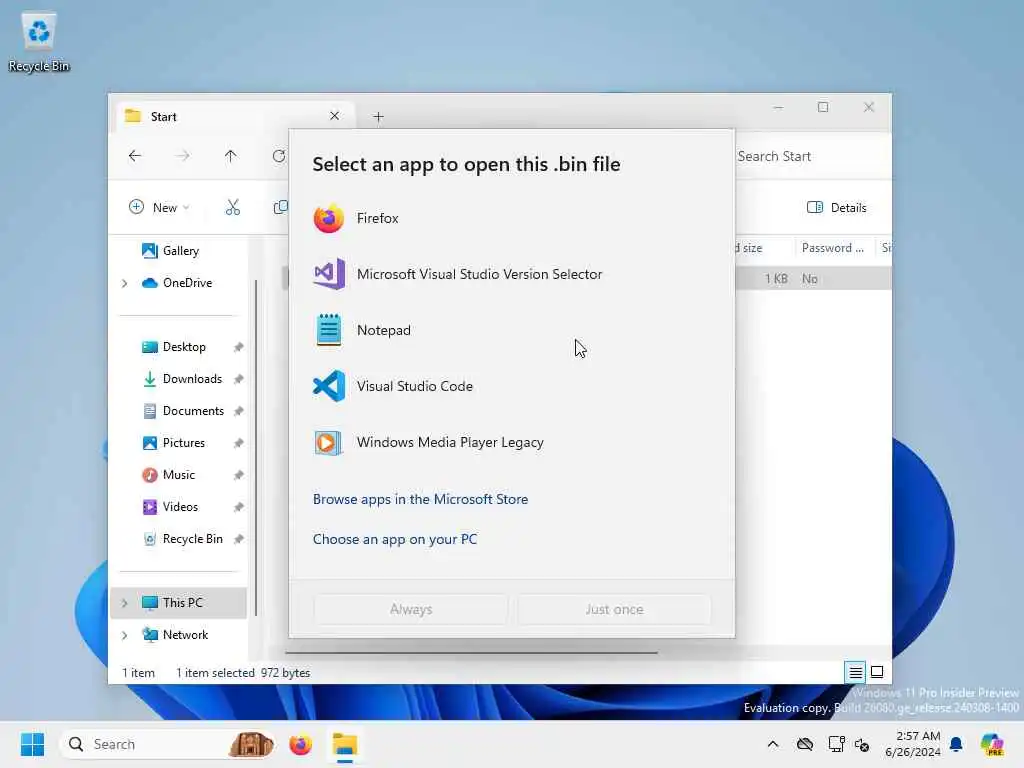Navigate up one folder level

coord(231,156)
